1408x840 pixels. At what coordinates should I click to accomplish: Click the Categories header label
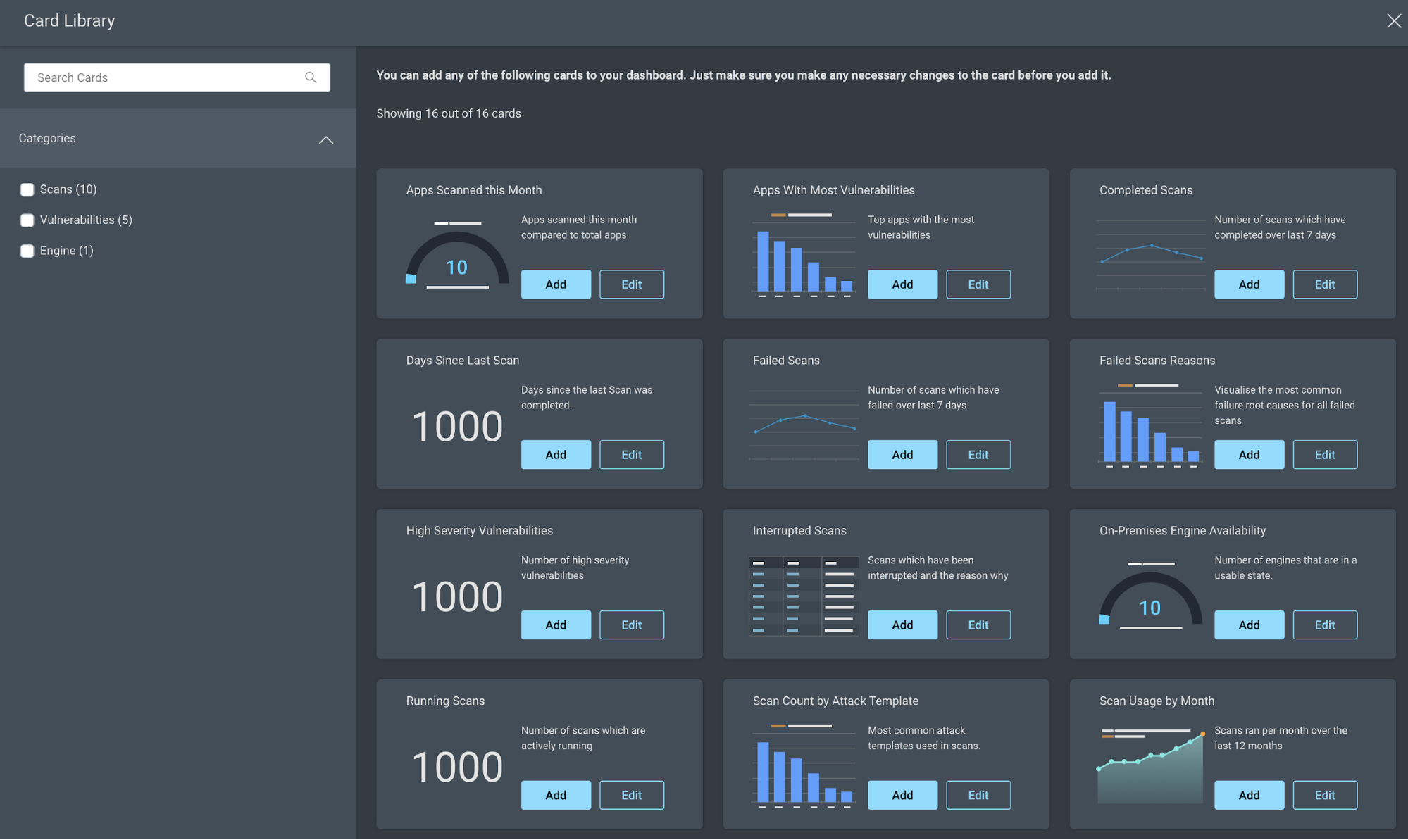tap(47, 138)
